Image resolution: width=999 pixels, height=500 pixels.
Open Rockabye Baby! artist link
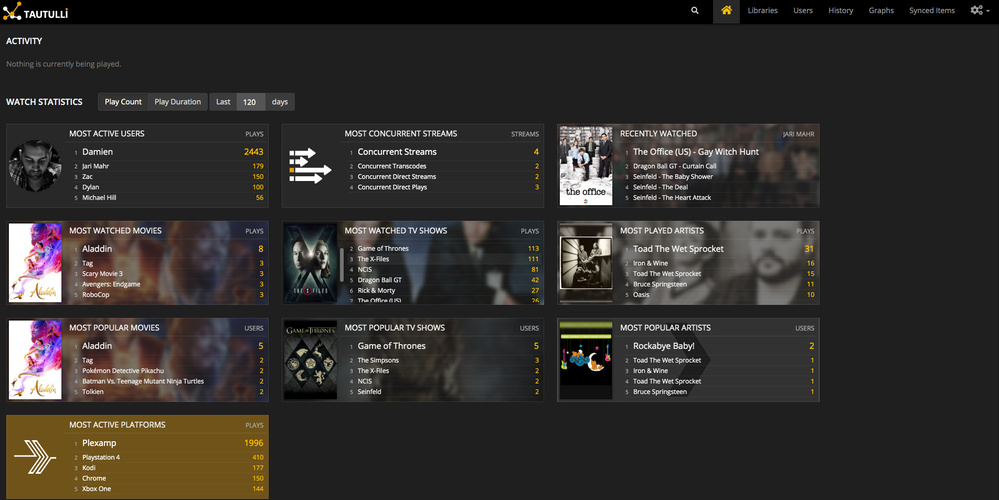pyautogui.click(x=663, y=346)
